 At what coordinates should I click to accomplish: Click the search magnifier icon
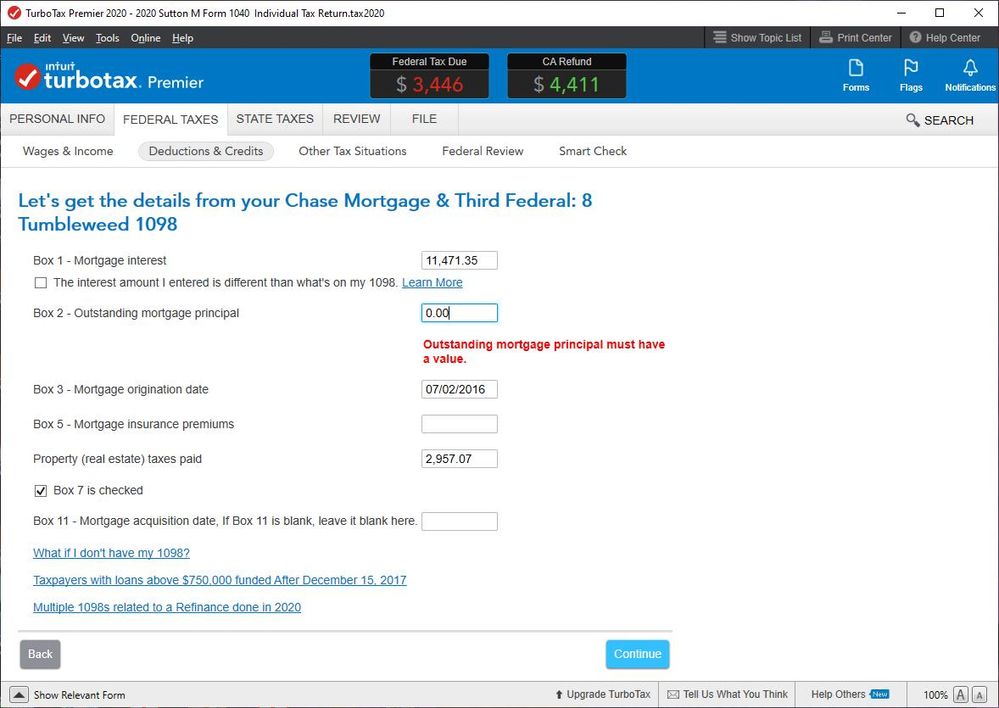click(912, 120)
